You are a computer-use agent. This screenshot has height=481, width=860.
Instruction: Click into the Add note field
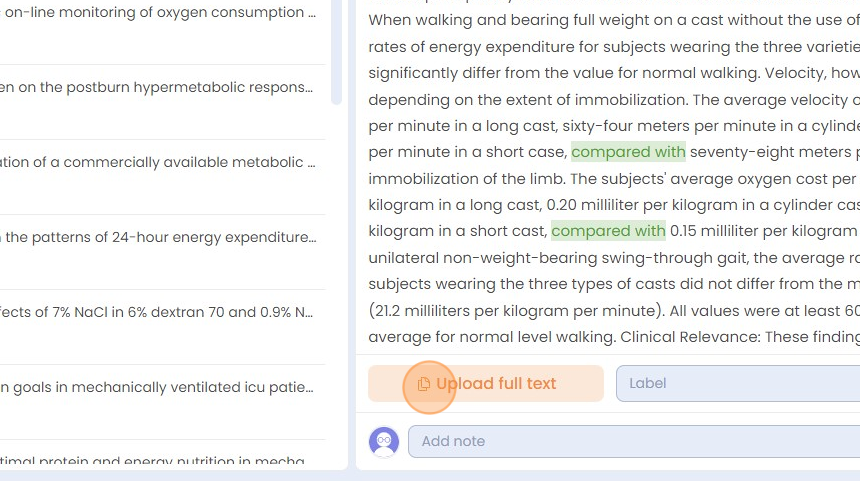634,441
